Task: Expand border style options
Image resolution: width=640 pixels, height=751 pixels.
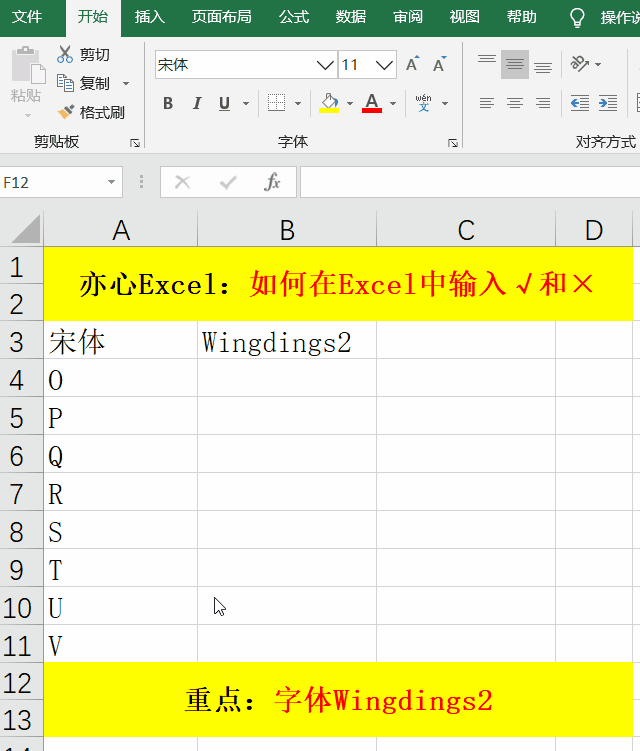Action: click(298, 103)
